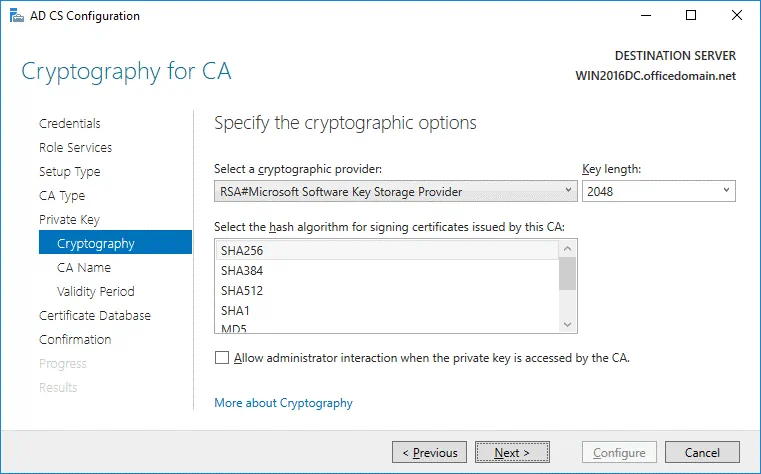Navigate to the CA Name step
761x474 pixels.
[84, 268]
